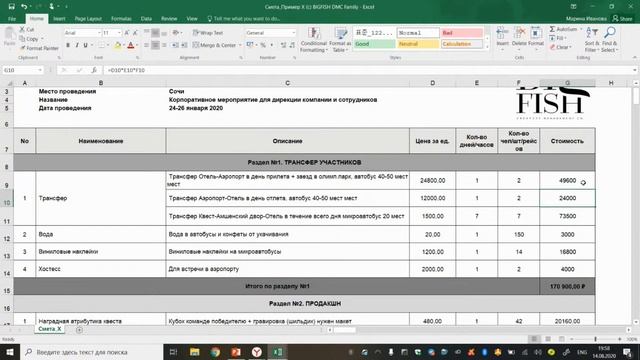The width and height of the screenshot is (640, 360).
Task: Open Find & Select magnifier menu
Action: click(x=609, y=40)
